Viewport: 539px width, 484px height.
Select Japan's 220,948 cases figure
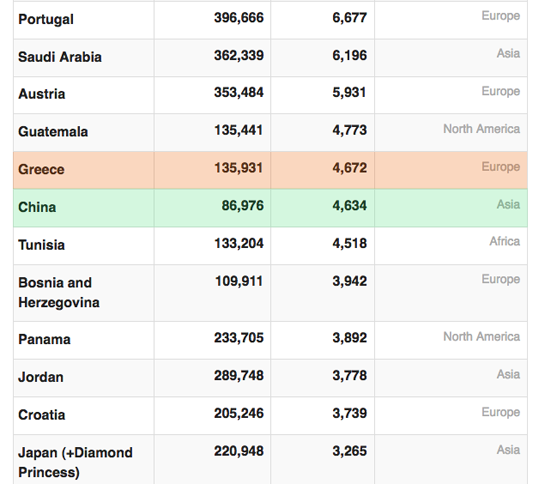coord(239,451)
